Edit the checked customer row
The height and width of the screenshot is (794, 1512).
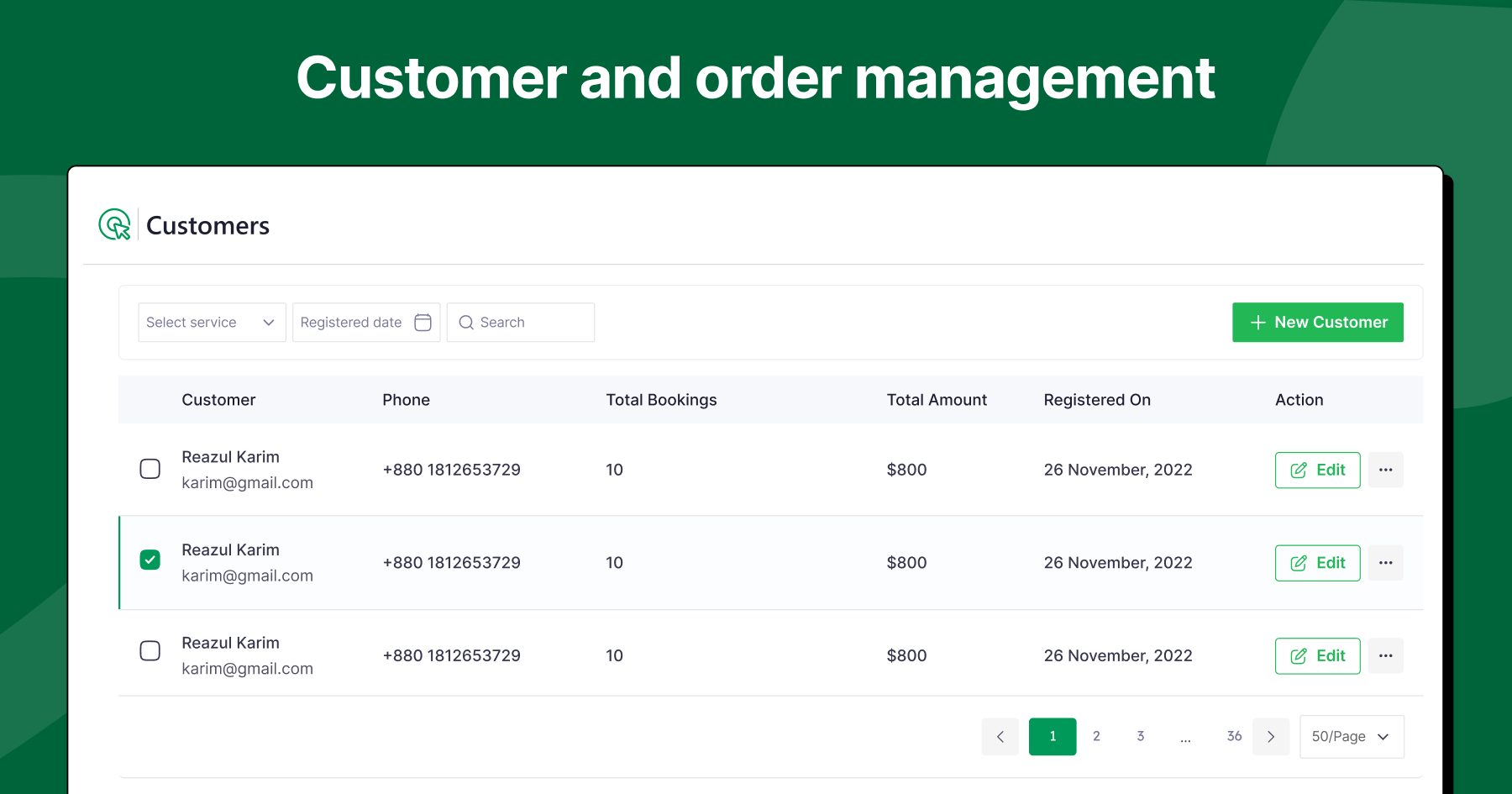coord(1318,563)
